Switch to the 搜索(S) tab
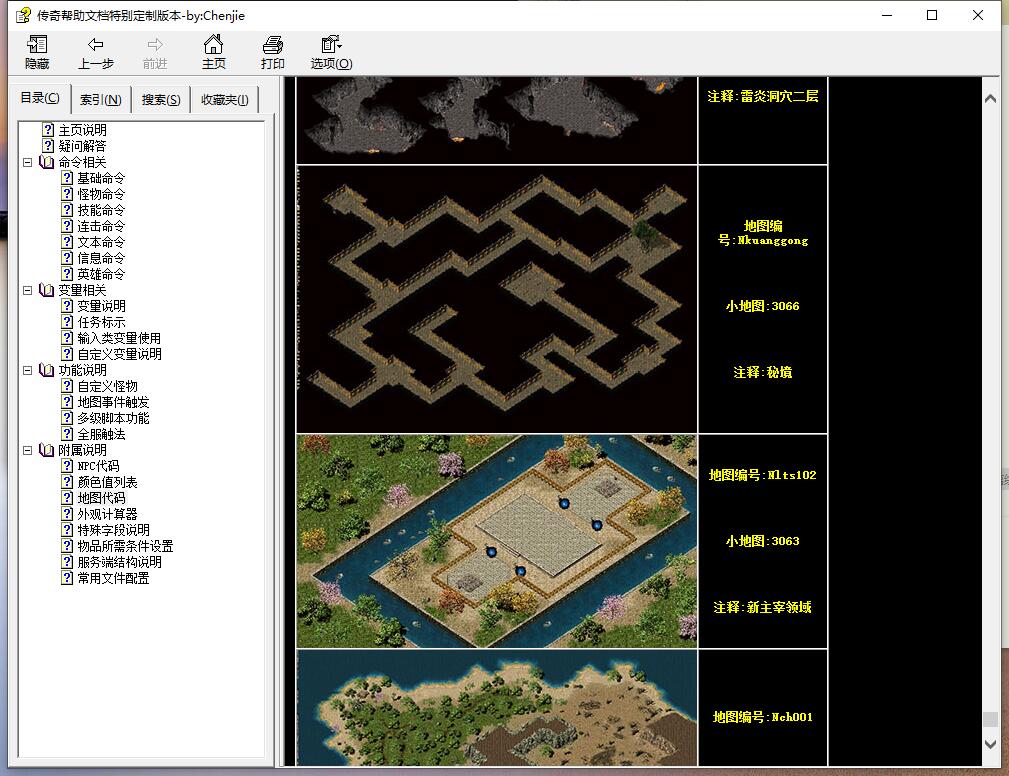 (161, 100)
